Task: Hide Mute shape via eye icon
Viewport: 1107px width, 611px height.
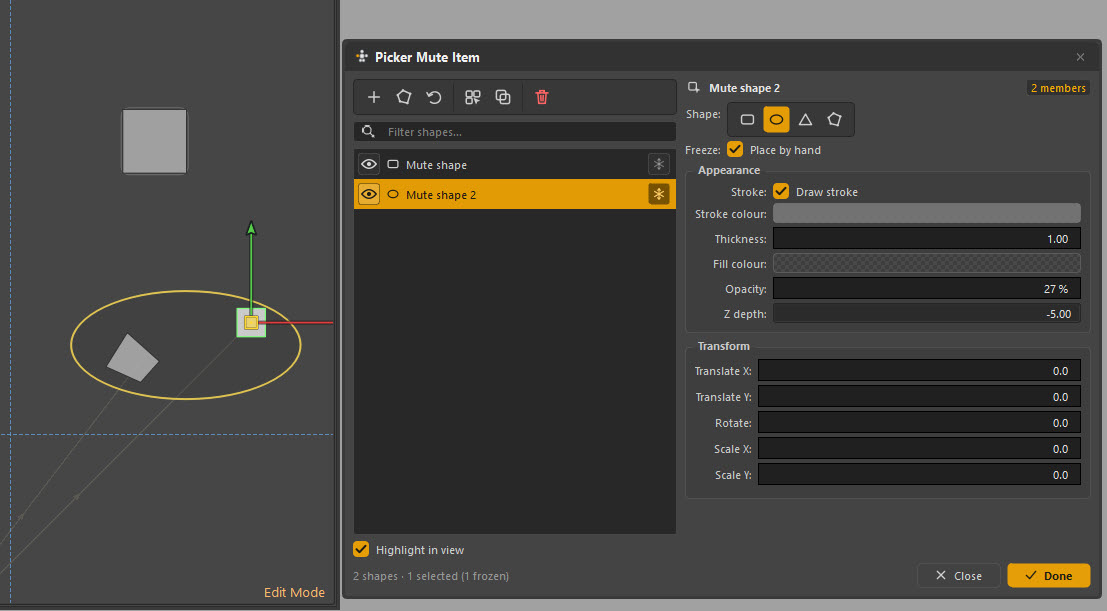Action: (369, 165)
